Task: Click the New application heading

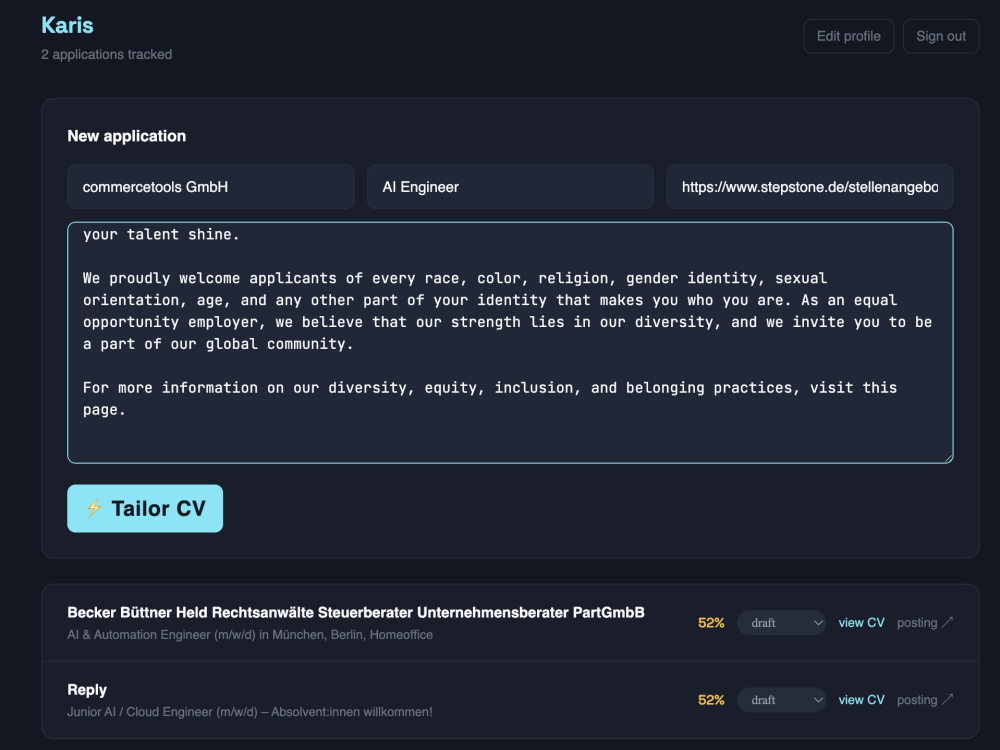Action: coord(126,136)
